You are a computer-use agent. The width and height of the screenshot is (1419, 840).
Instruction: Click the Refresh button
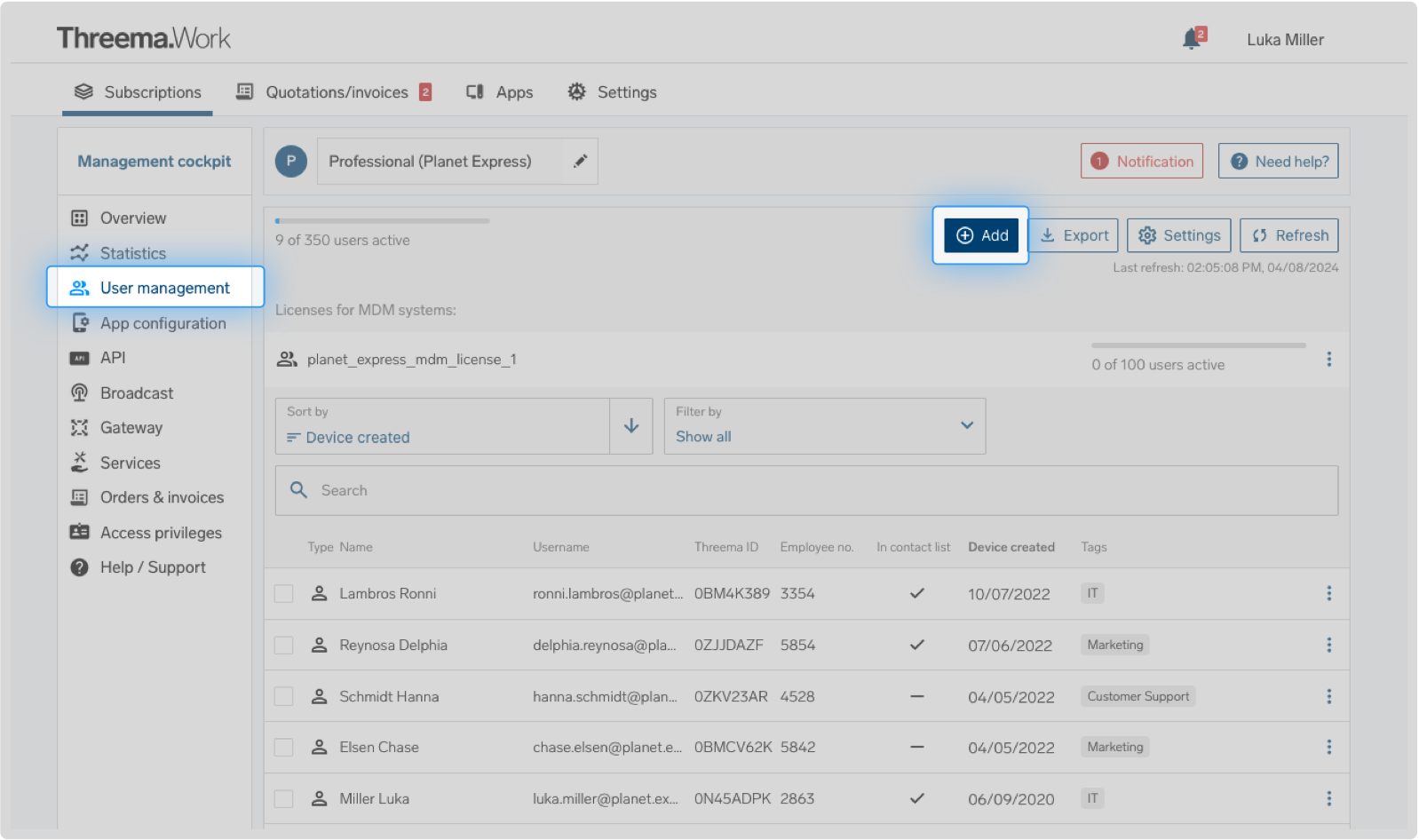tap(1289, 235)
